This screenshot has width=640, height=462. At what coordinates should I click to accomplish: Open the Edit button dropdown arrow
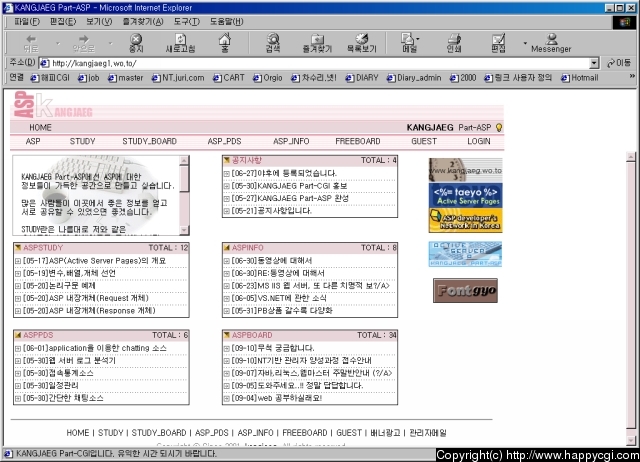525,42
